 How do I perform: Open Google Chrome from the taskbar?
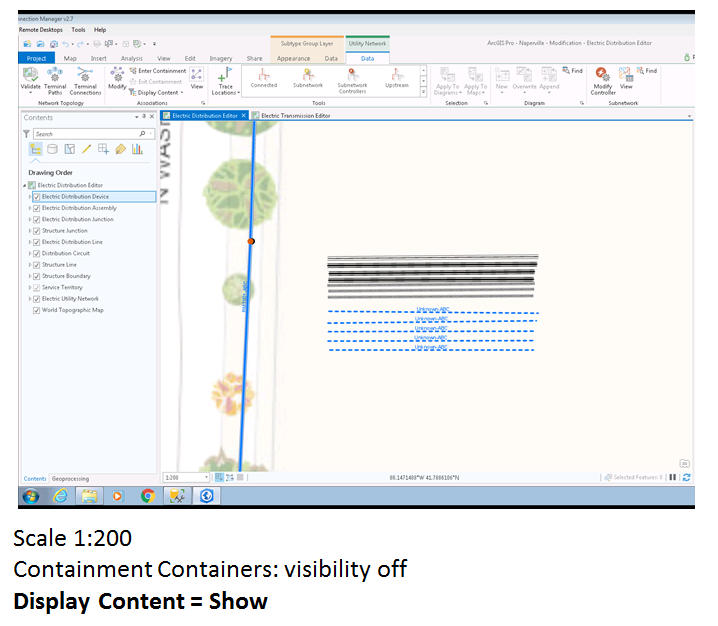coord(147,496)
